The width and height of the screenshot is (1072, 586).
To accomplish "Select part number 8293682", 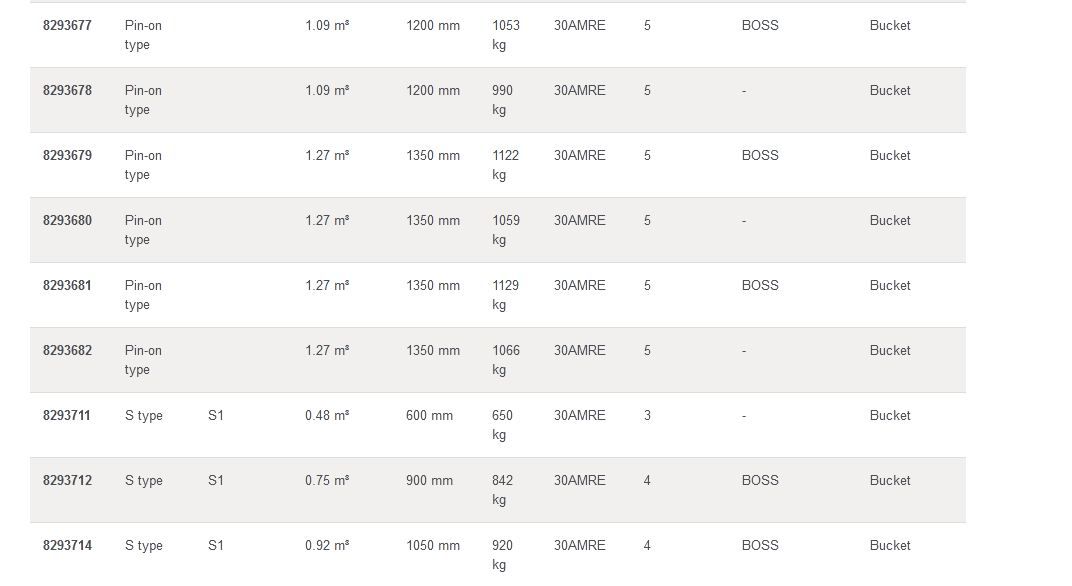I will [67, 351].
